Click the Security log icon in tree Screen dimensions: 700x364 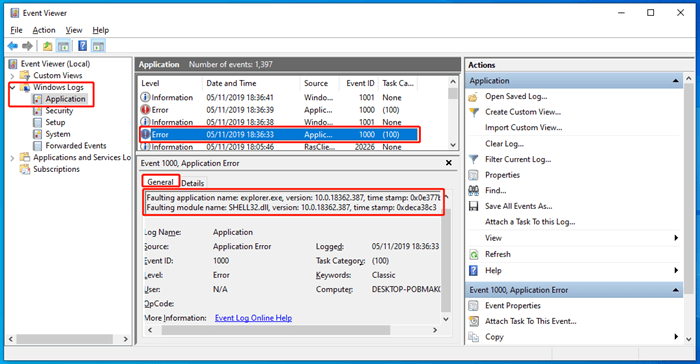point(38,111)
